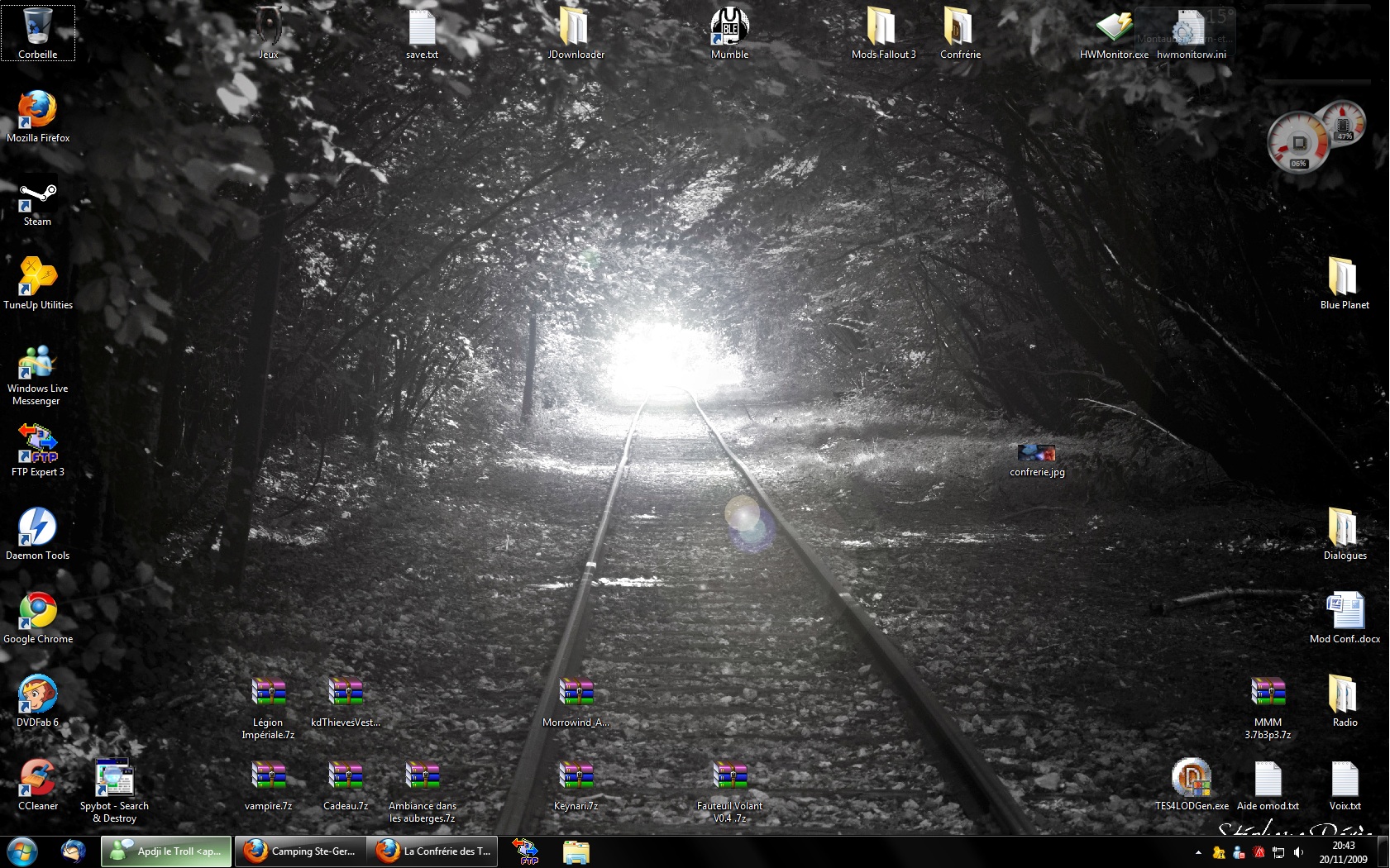Select the confrerie.jpg image file

[x=1037, y=460]
